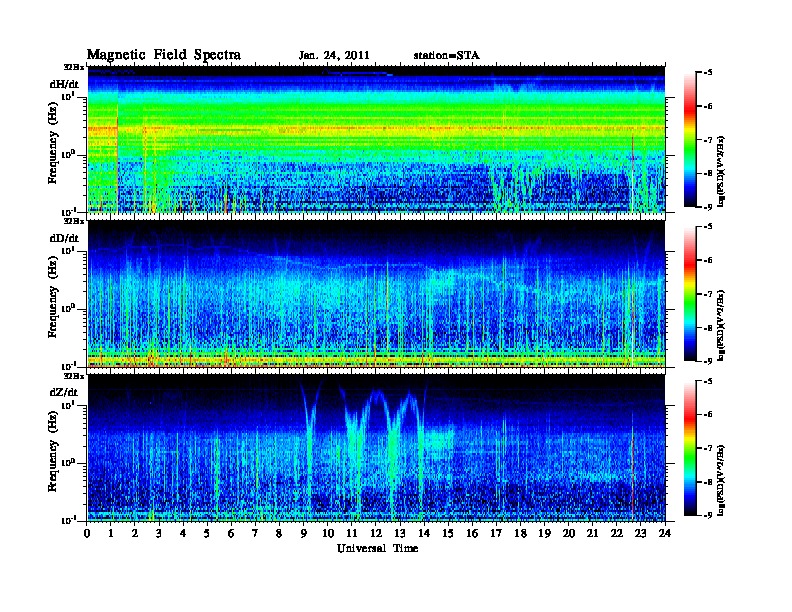This screenshot has width=792, height=612.
Task: Click the dZ/dt panel label
Action: (64, 392)
